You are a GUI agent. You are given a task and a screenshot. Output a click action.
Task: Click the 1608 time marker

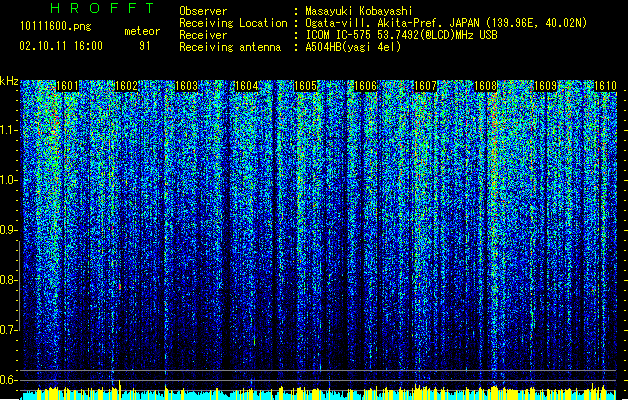(x=485, y=86)
